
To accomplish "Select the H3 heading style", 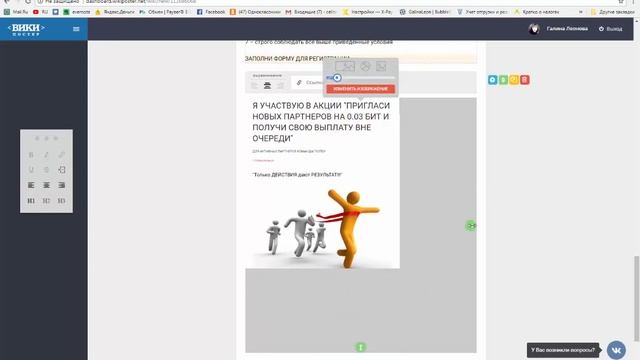I will click(61, 201).
